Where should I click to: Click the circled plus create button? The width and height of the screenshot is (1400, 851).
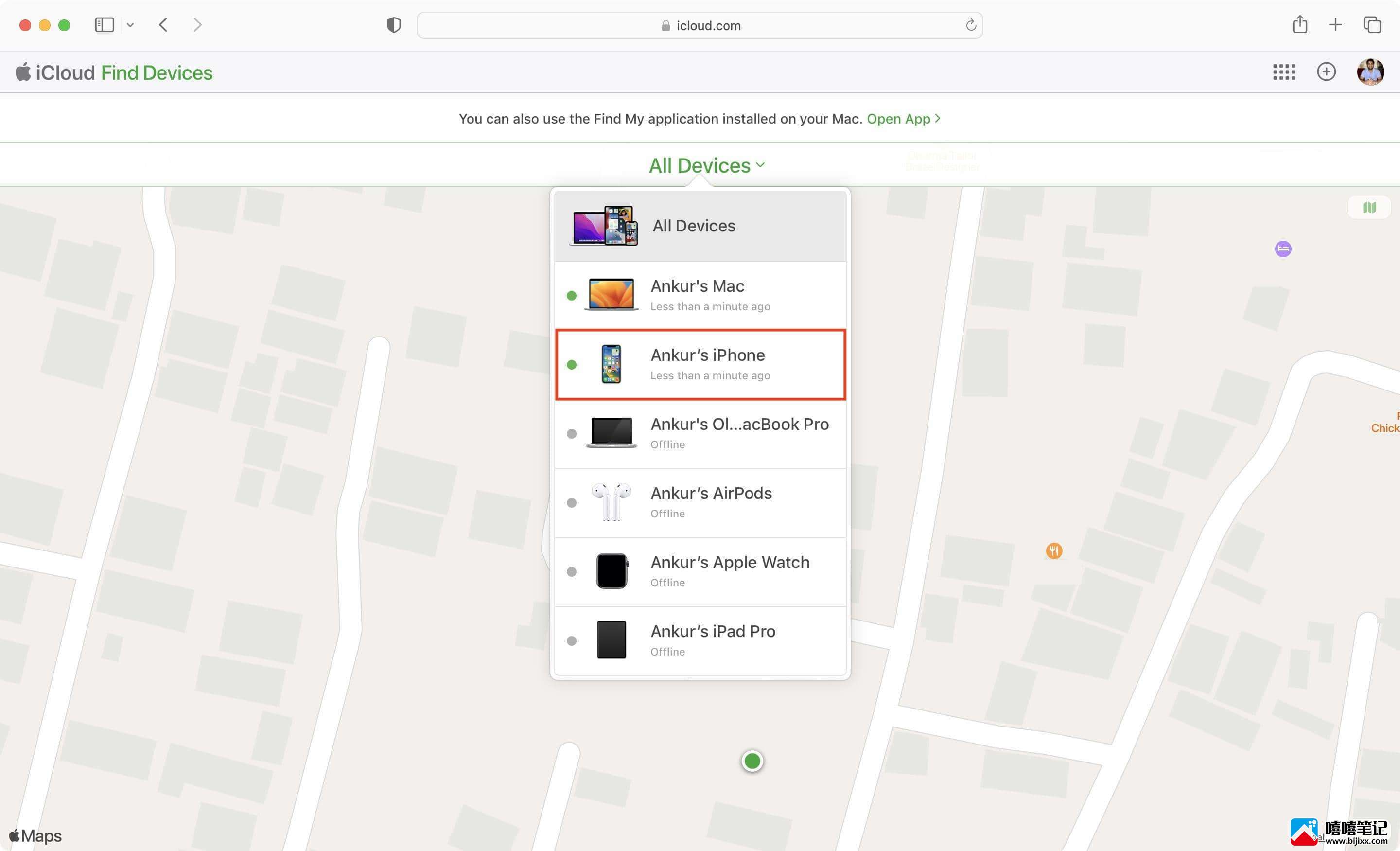(1326, 71)
